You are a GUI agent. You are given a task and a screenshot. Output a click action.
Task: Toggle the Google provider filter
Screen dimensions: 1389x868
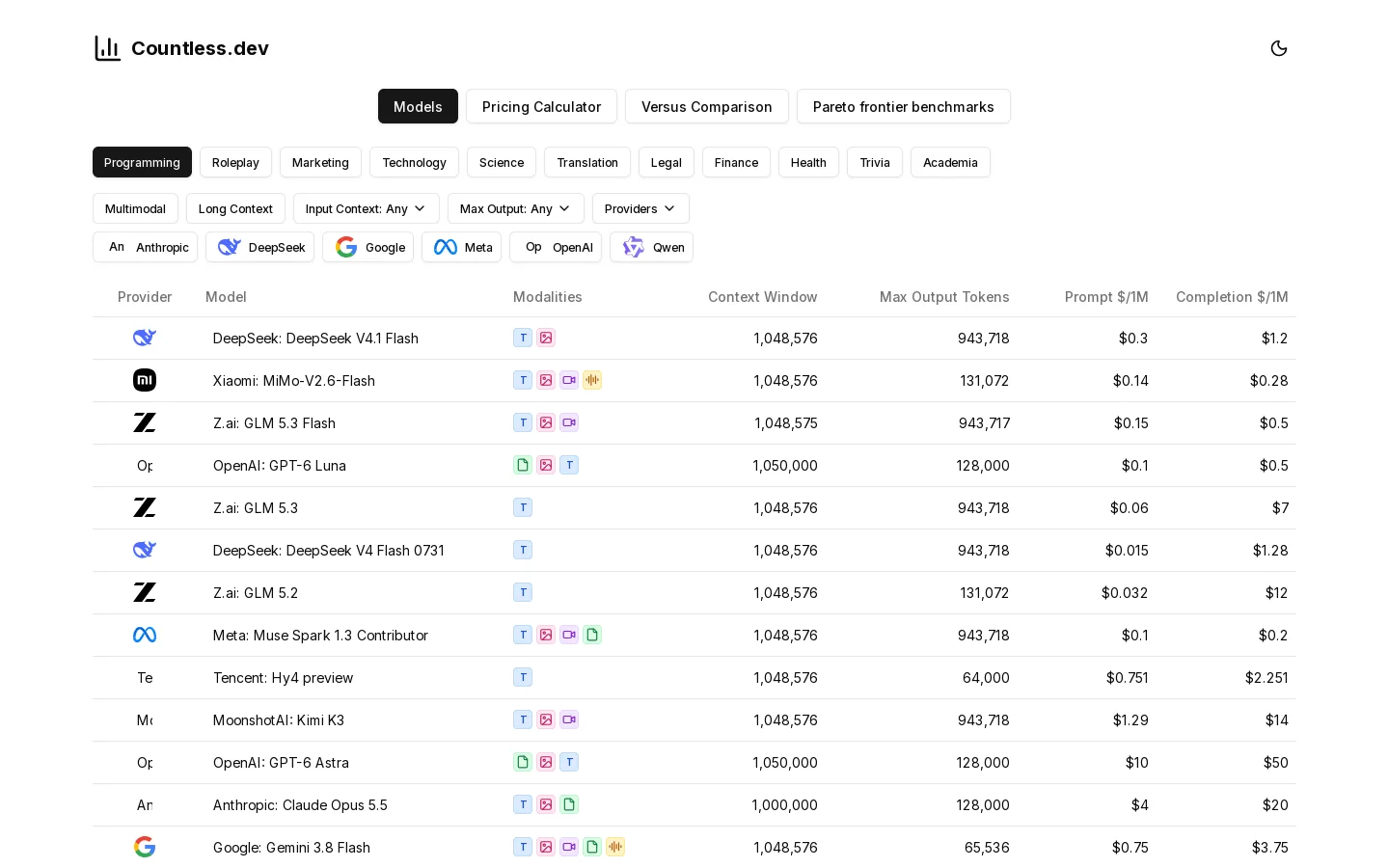coord(368,247)
